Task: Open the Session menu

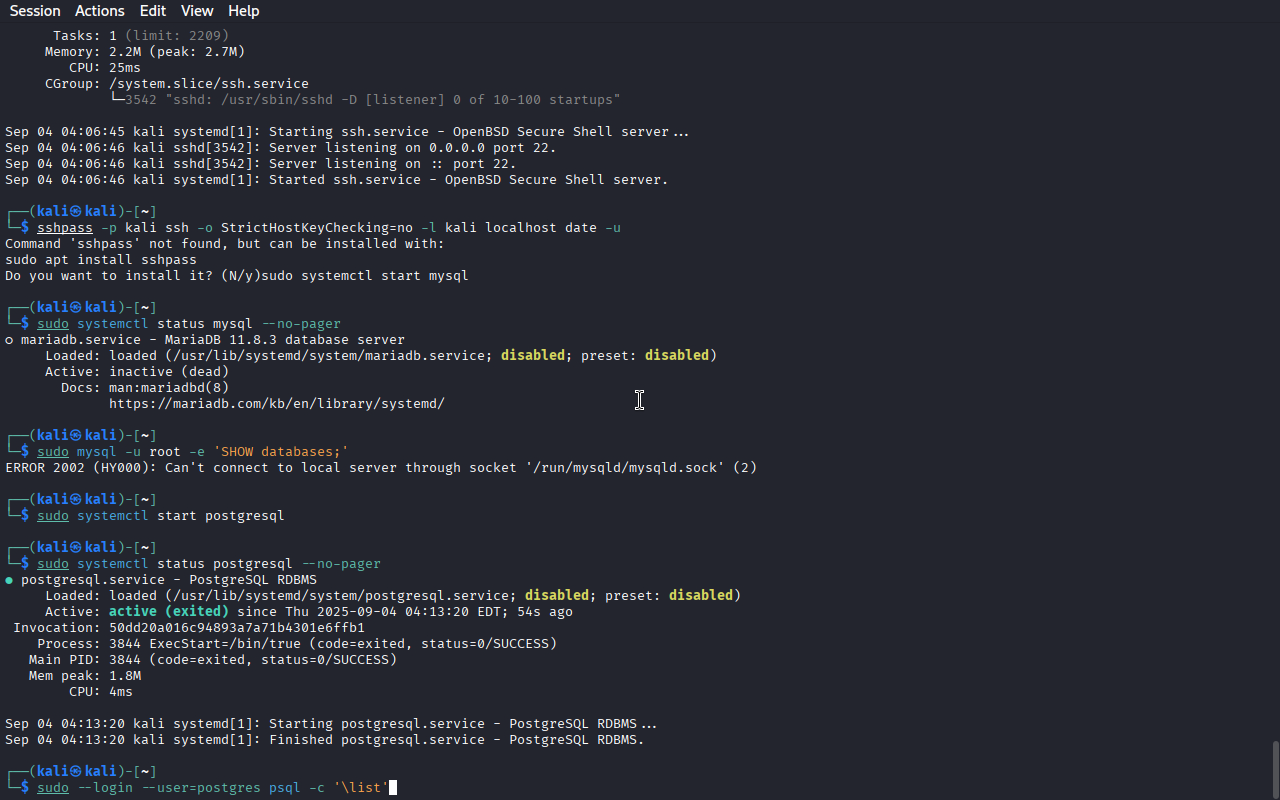Action: (x=35, y=11)
